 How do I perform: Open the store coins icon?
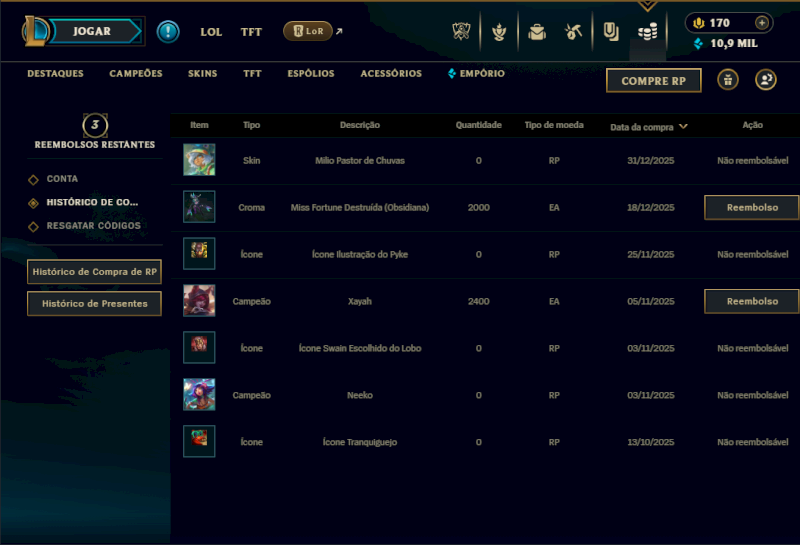(x=647, y=33)
